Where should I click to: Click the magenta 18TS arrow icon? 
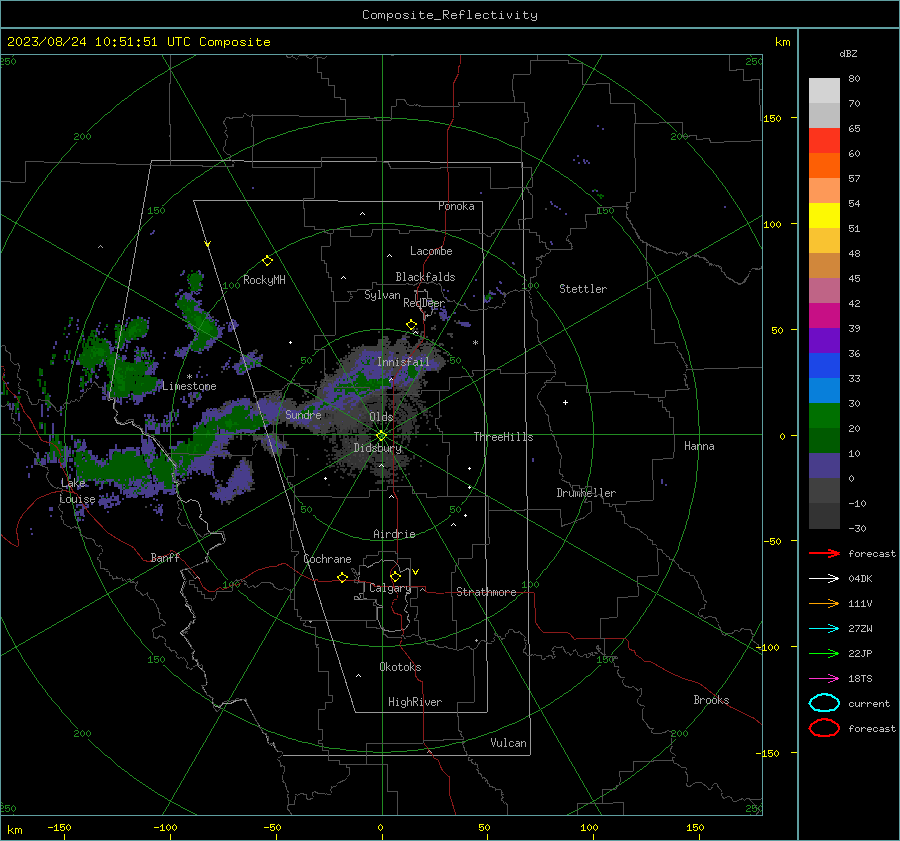(x=824, y=679)
